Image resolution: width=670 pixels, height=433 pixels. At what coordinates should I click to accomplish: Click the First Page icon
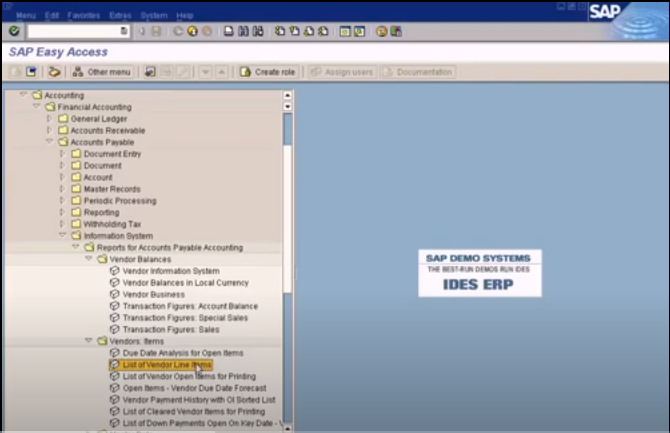tap(280, 31)
